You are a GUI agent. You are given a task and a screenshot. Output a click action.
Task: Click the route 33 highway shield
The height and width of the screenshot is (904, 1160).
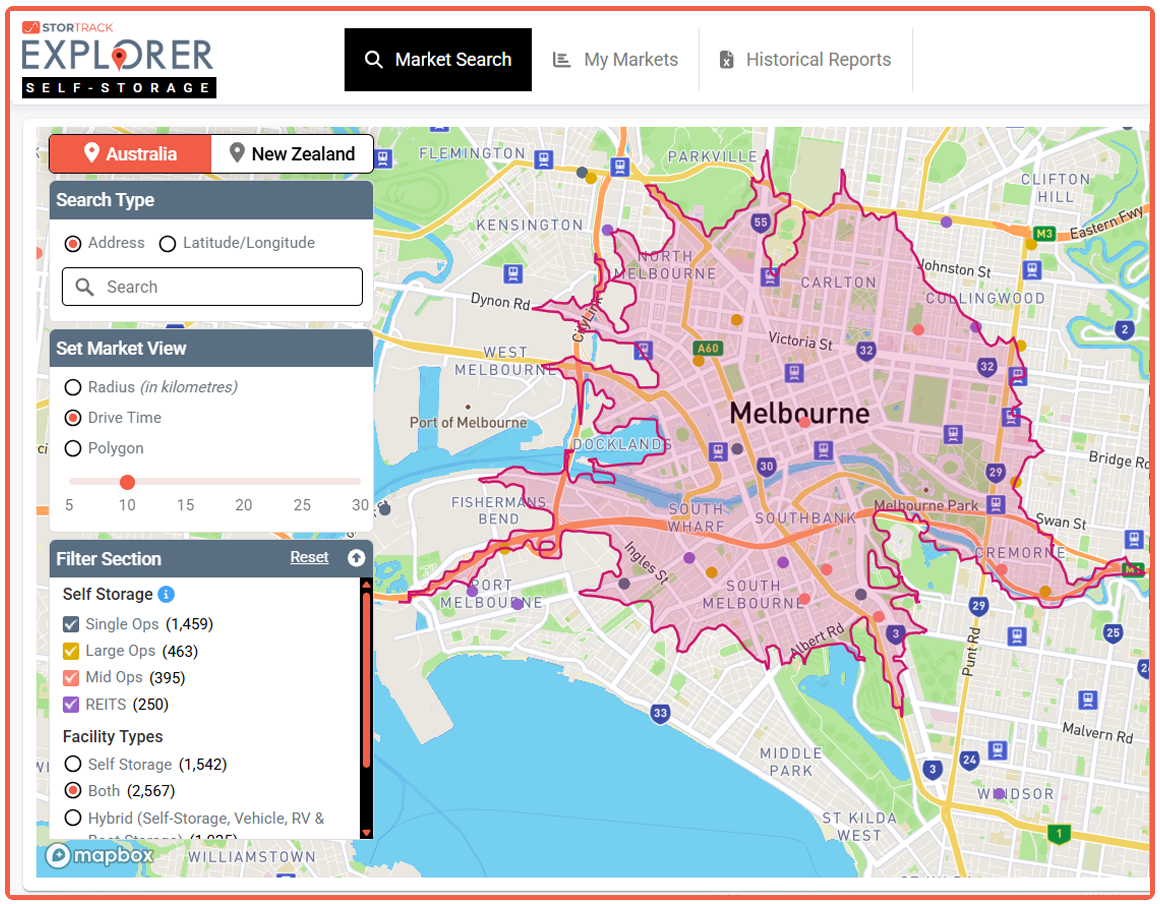click(659, 713)
